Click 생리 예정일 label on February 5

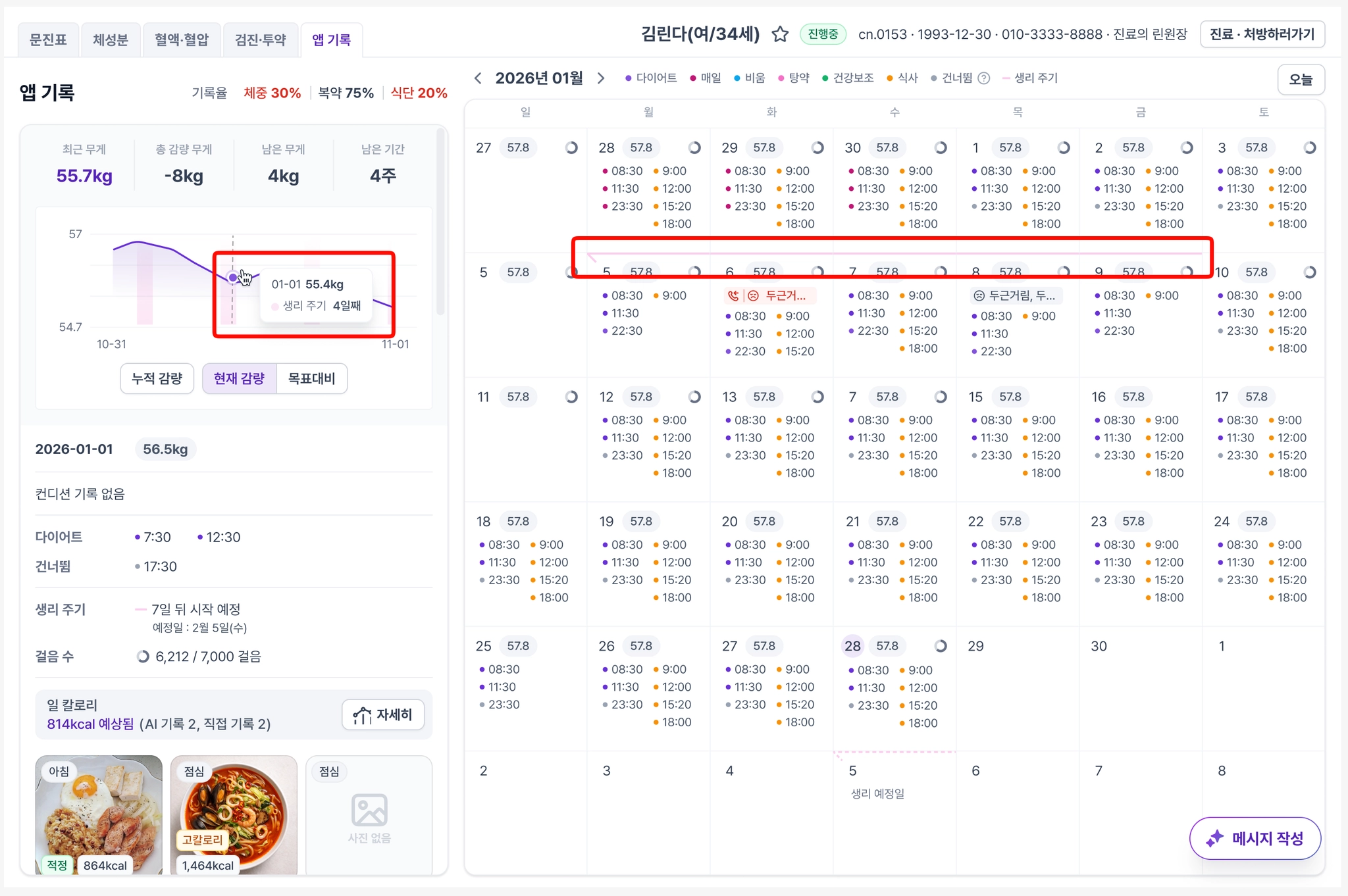pos(877,794)
